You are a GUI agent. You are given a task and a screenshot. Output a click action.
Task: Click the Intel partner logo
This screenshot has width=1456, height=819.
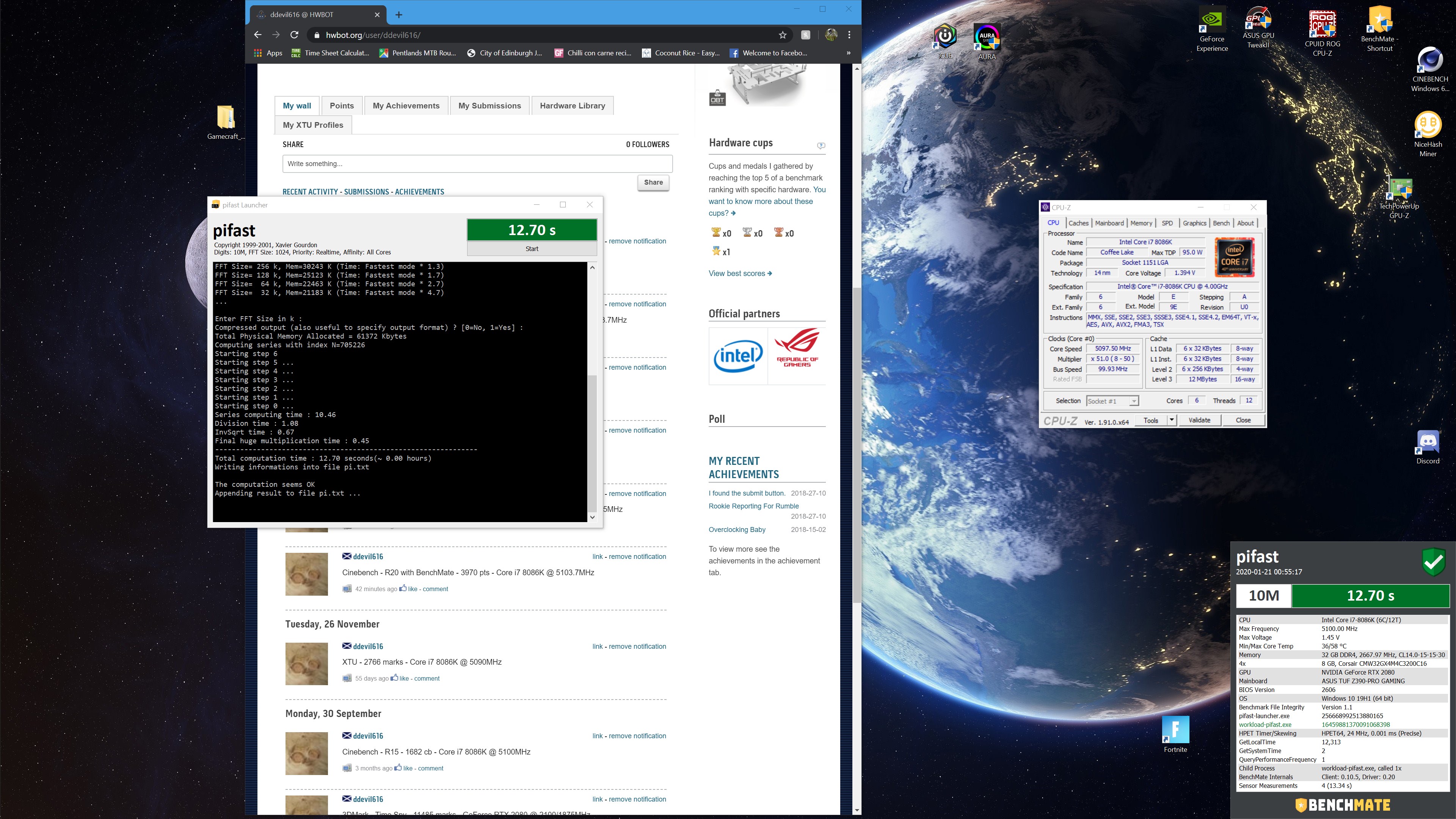(x=738, y=356)
